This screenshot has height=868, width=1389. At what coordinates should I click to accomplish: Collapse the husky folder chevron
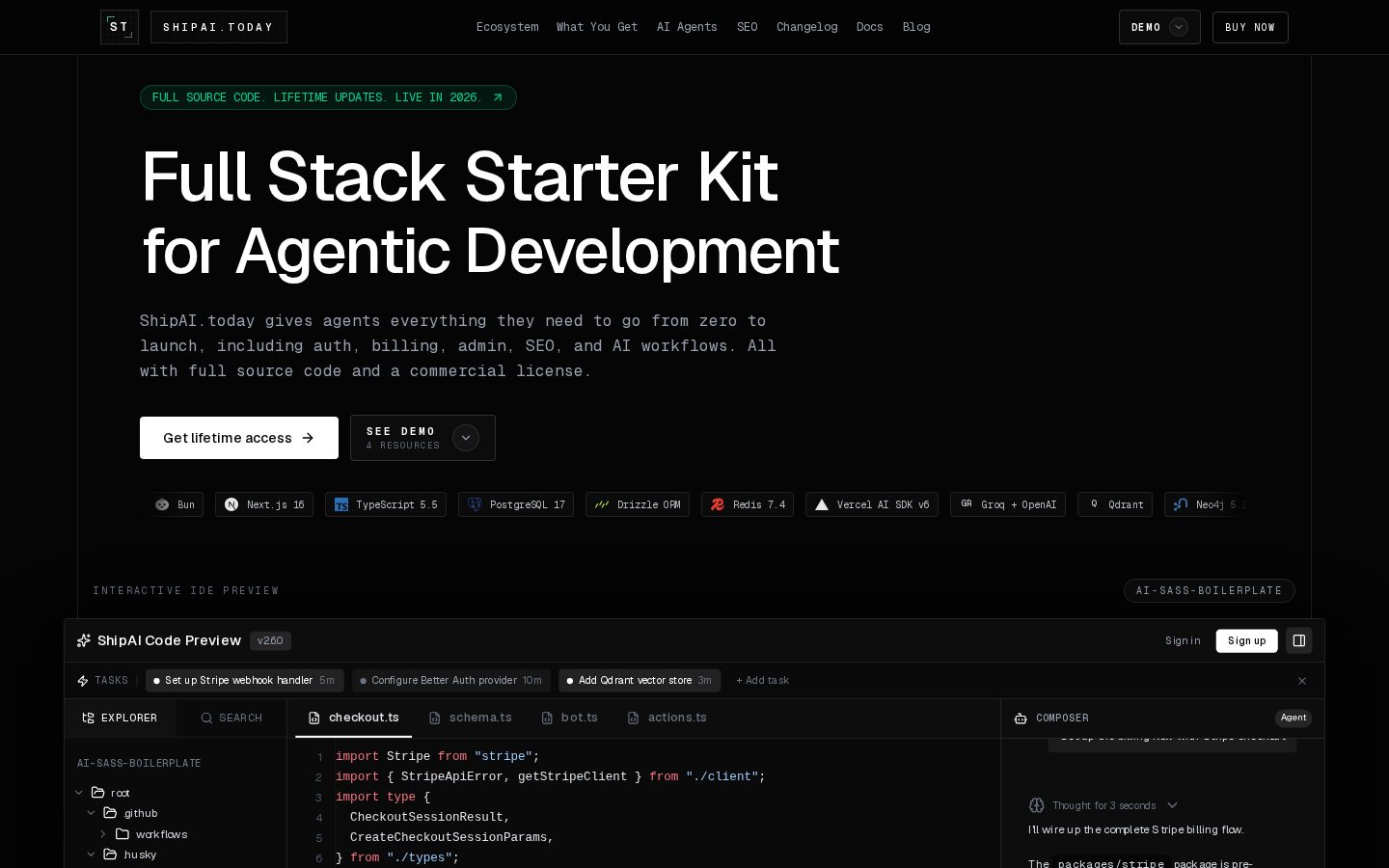(92, 854)
